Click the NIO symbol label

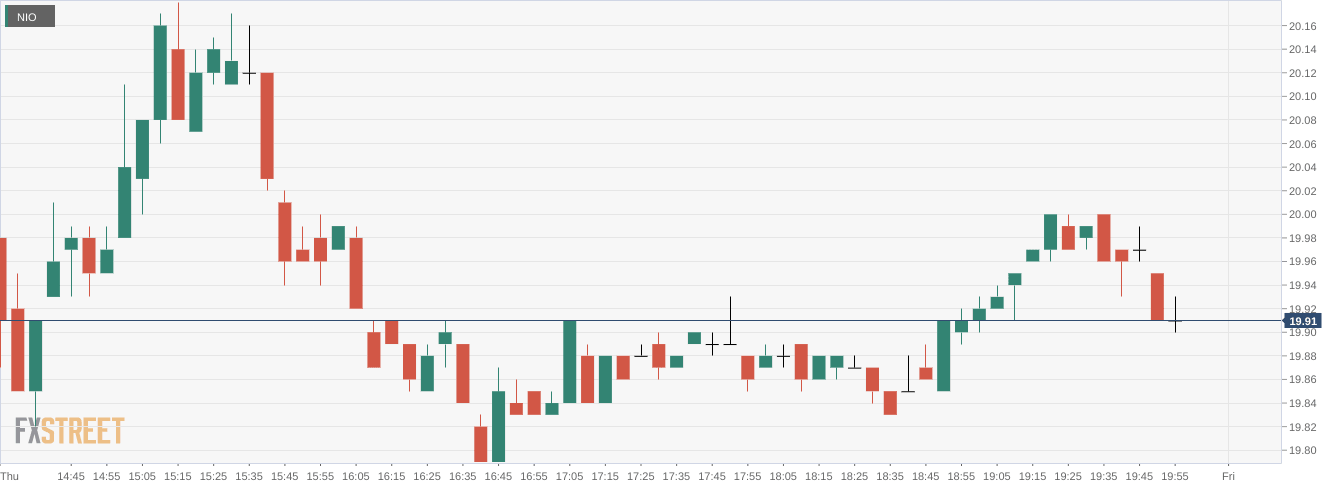(28, 17)
